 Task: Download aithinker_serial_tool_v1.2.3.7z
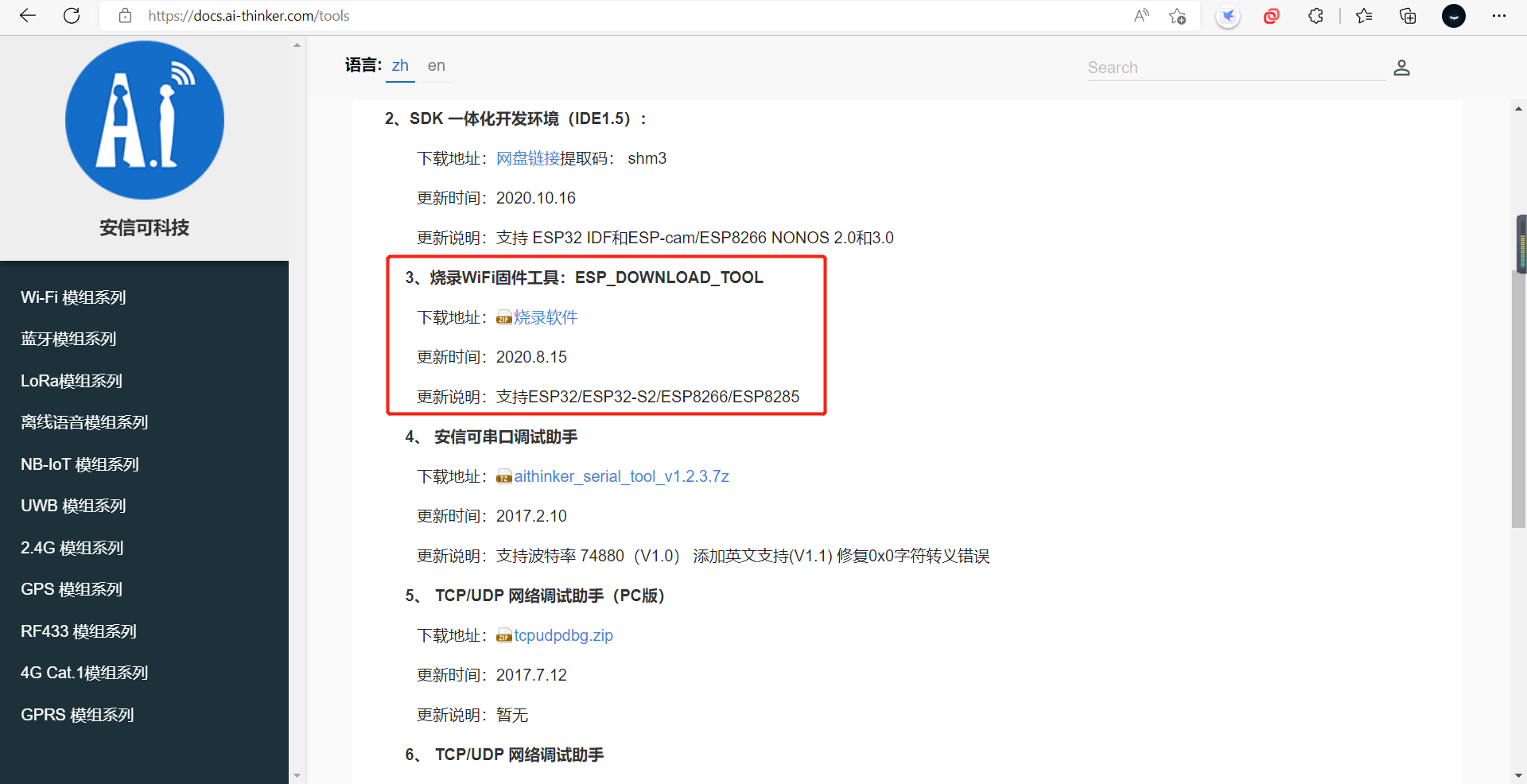coord(621,476)
